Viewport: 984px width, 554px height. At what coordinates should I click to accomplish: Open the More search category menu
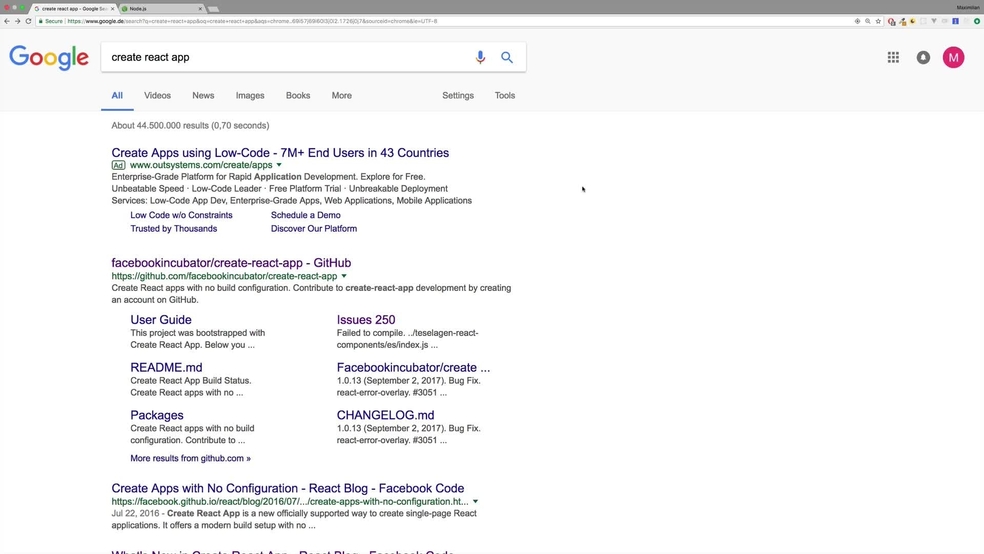coord(341,96)
